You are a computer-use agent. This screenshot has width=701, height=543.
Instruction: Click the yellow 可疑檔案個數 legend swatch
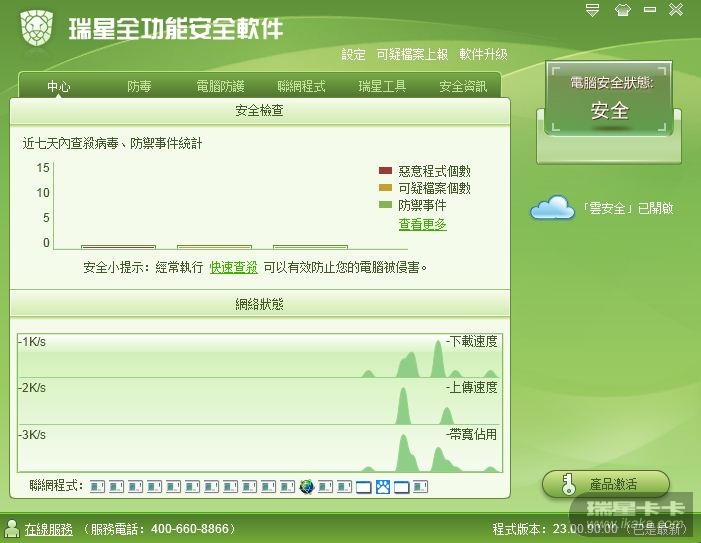click(x=385, y=187)
